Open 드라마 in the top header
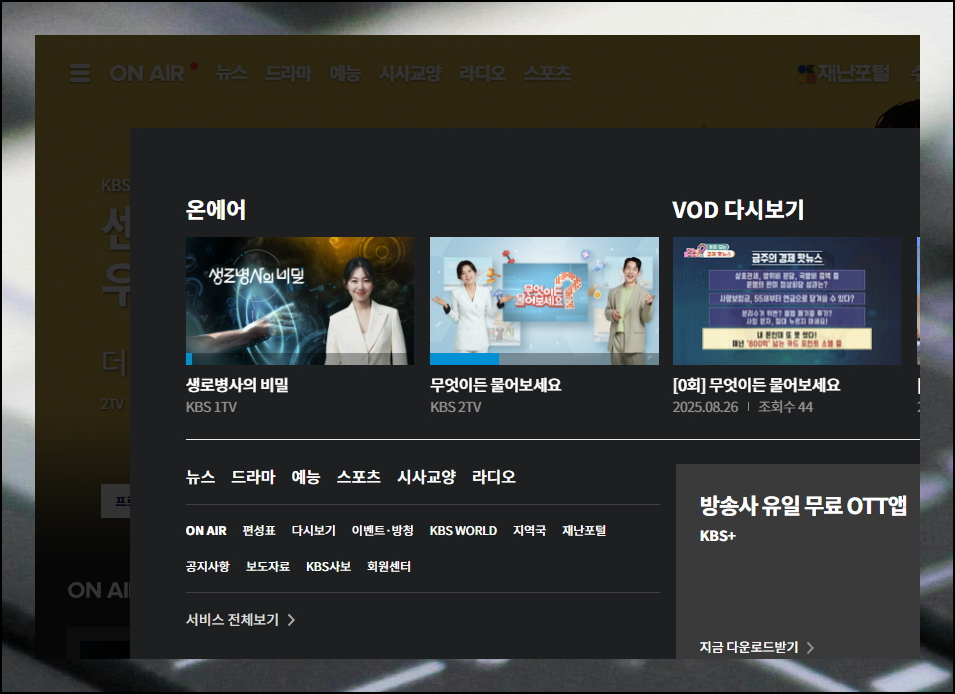955x694 pixels. click(x=289, y=73)
